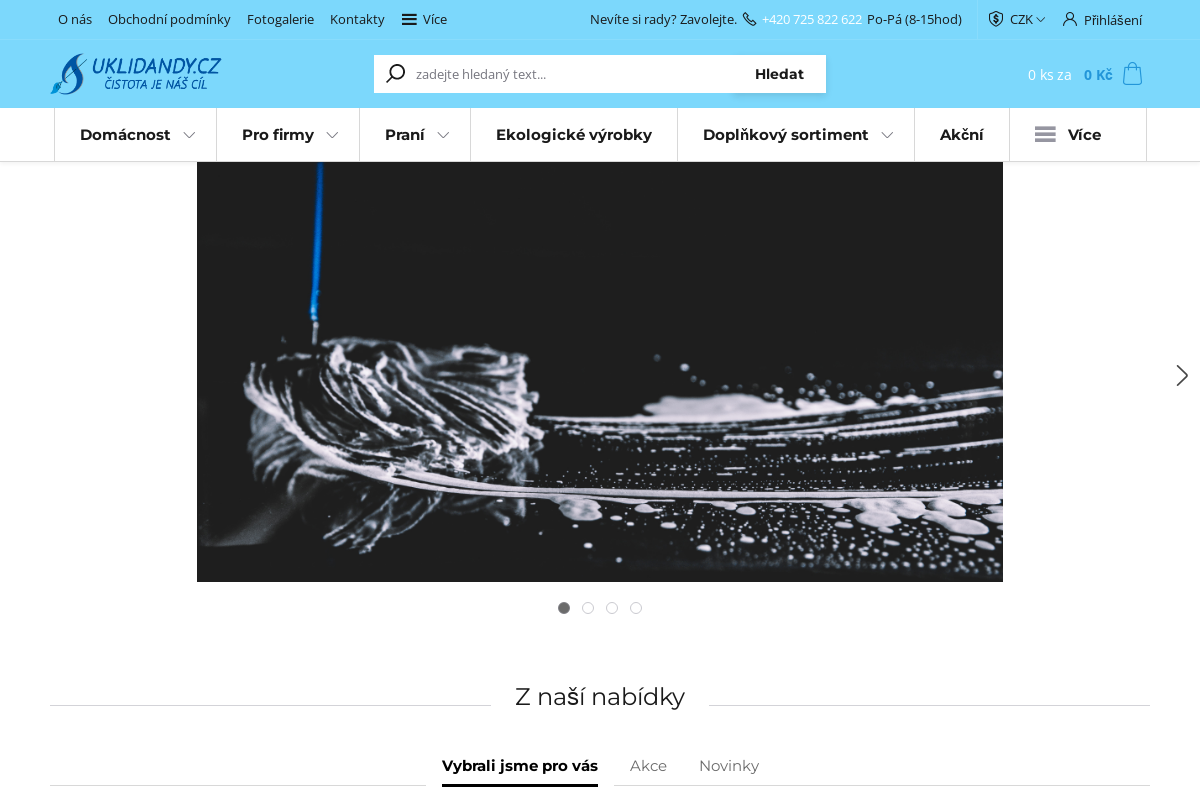Open the shopping cart bag icon
Screen dimensions: 1200x800
1132,74
